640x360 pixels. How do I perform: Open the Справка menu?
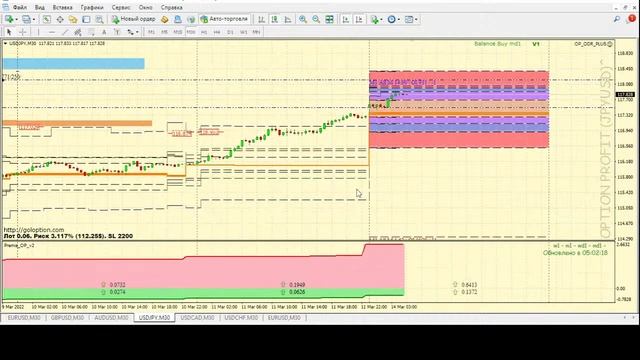point(171,7)
